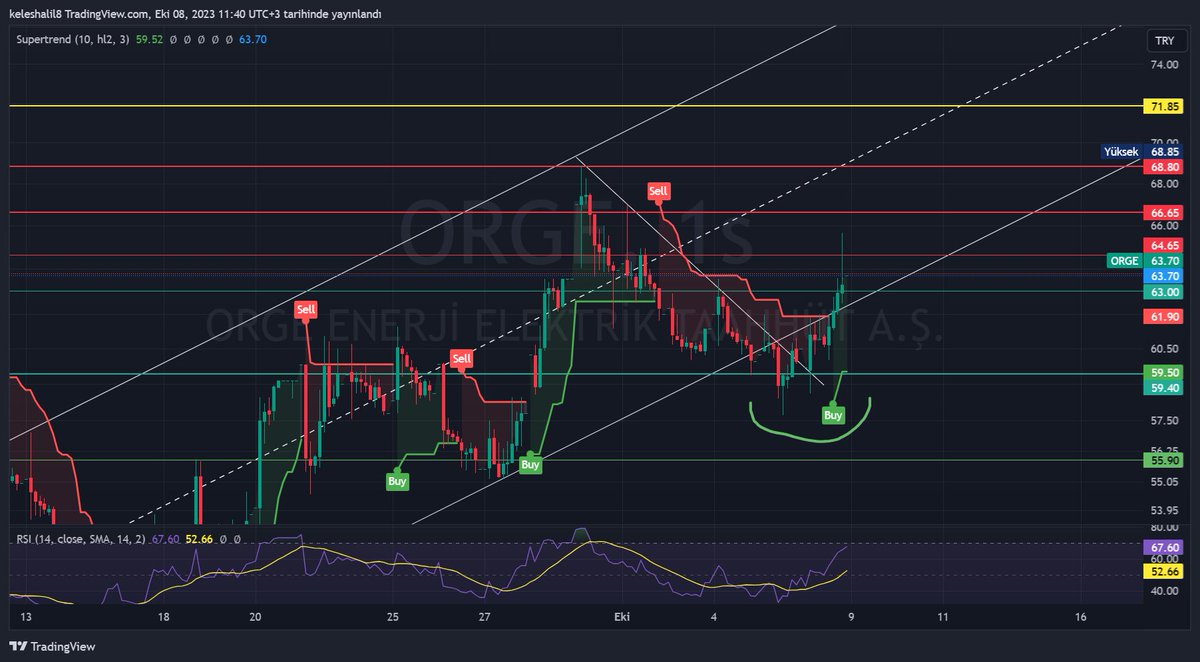Click the Buy marker above the green curve
1200x662 pixels.
tap(833, 414)
